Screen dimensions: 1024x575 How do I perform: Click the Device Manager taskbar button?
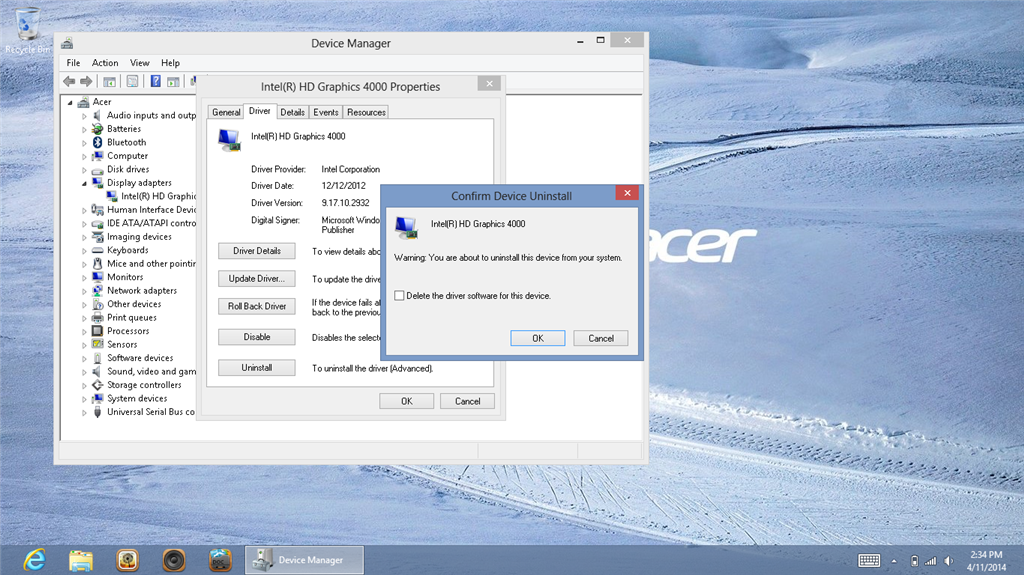304,560
